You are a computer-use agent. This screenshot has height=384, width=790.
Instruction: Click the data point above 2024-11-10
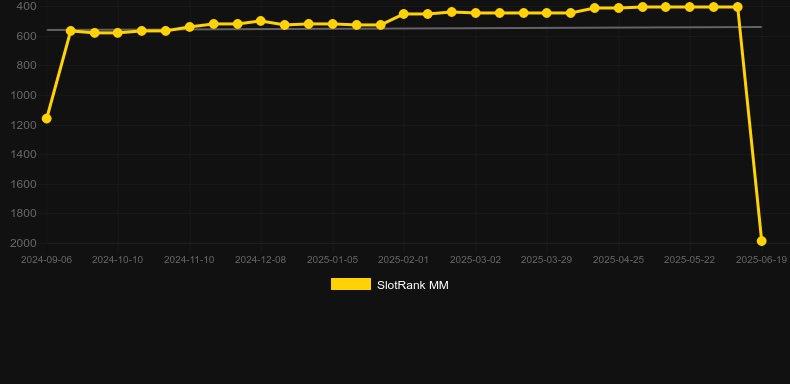(x=189, y=27)
